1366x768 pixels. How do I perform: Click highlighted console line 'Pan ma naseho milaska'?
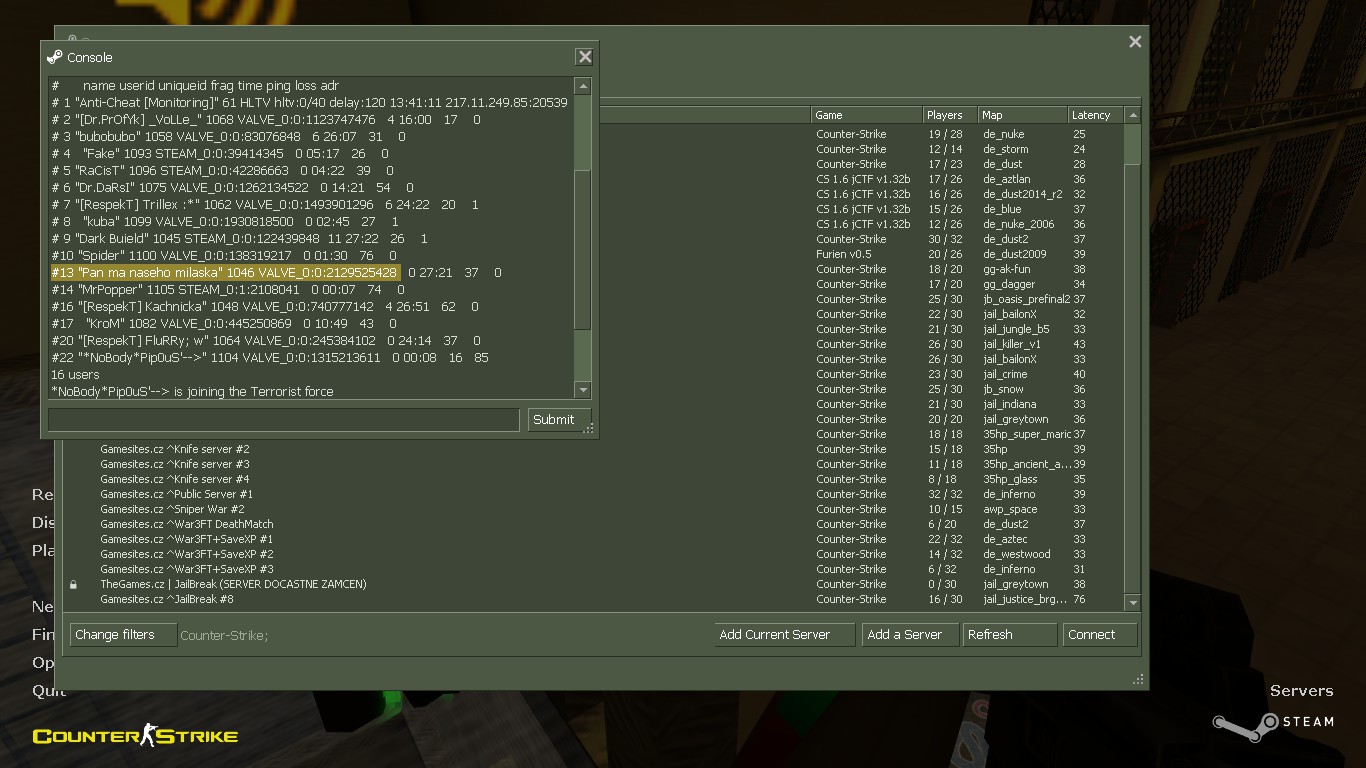(x=225, y=272)
